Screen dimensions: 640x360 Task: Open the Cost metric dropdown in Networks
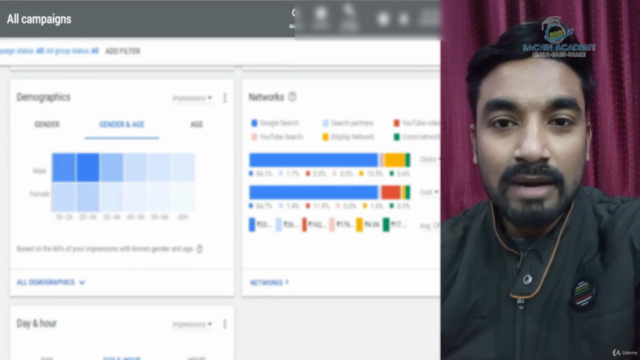point(430,192)
